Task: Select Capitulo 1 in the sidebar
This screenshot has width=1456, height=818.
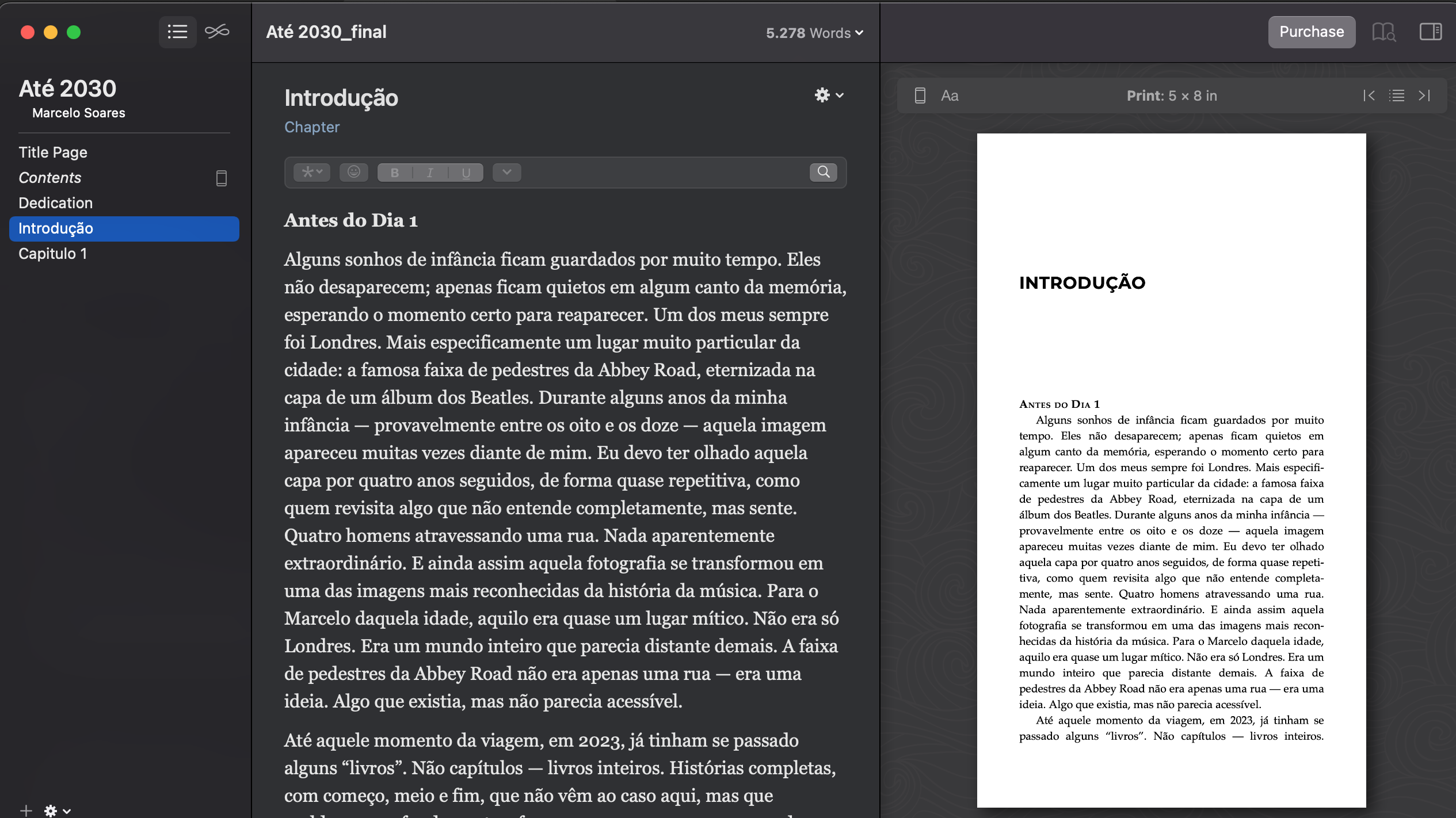Action: [x=53, y=254]
